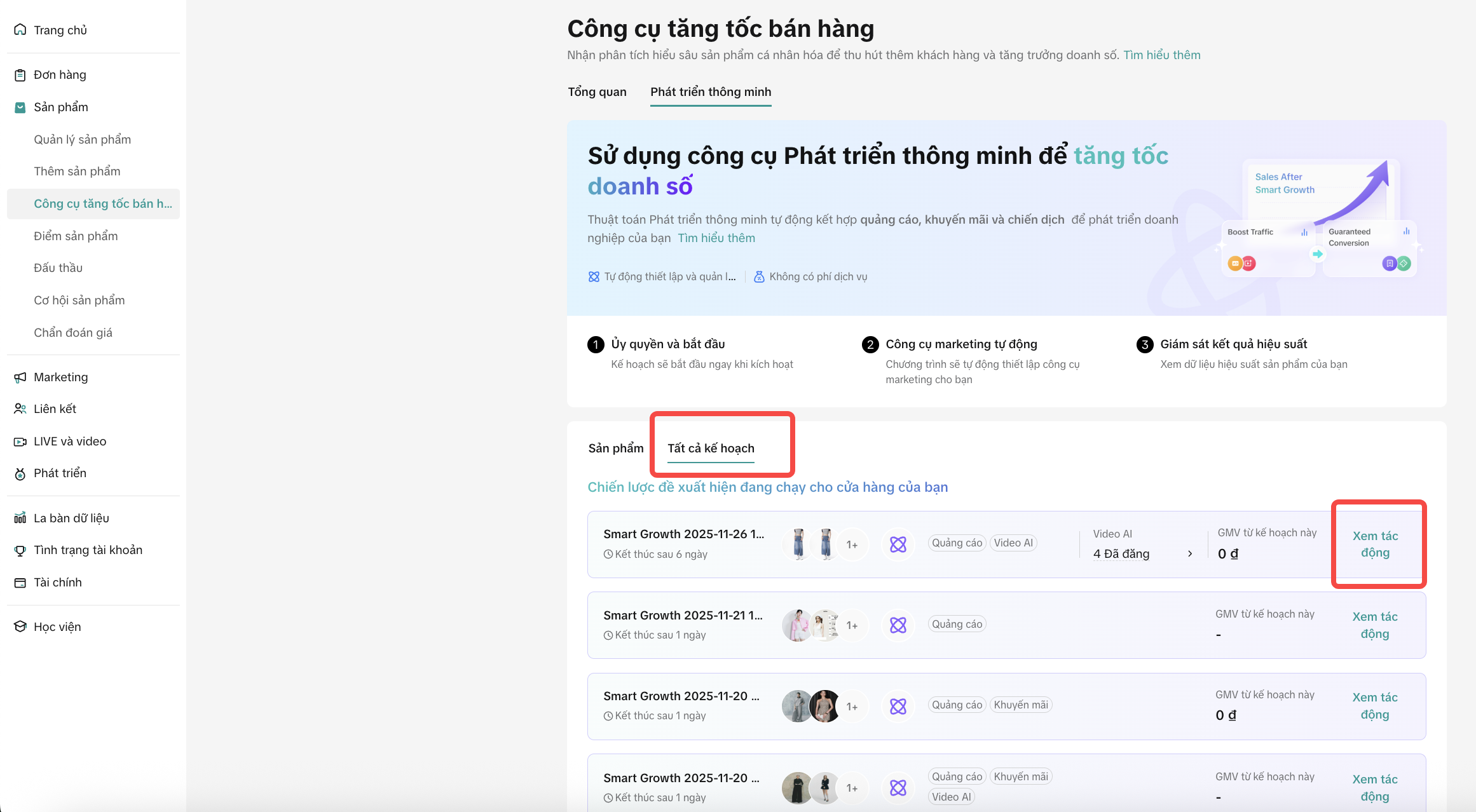Open Tìm hiểu thêm link in page header
Image resolution: width=1476 pixels, height=812 pixels.
click(1161, 55)
